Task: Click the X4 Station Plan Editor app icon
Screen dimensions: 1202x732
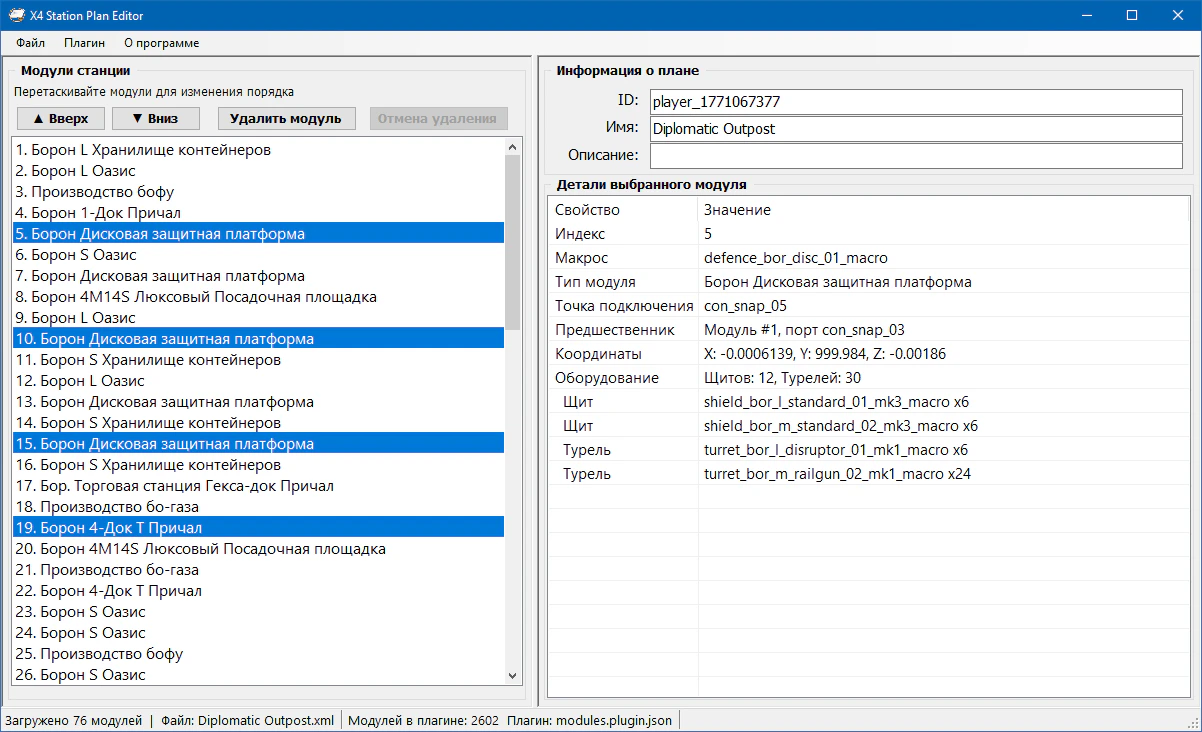Action: click(17, 15)
